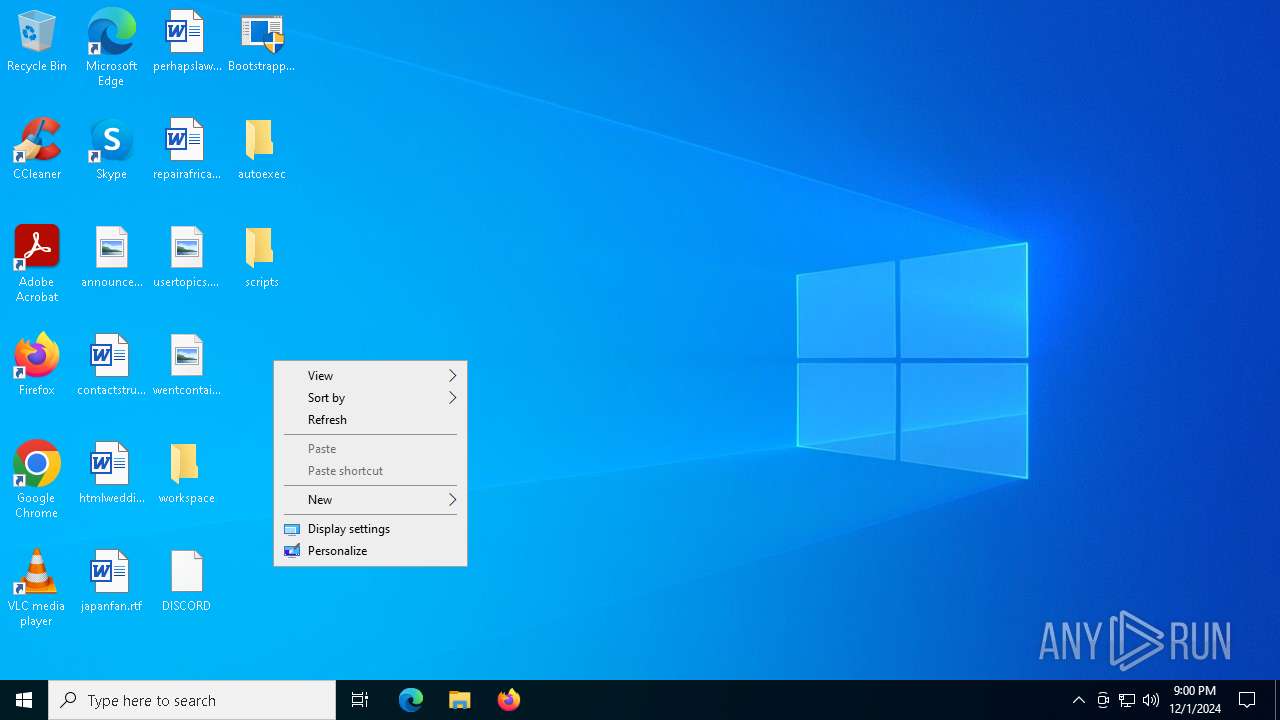Select the Firefox desktop shortcut
Screen dimensions: 1280x720
coord(37,366)
